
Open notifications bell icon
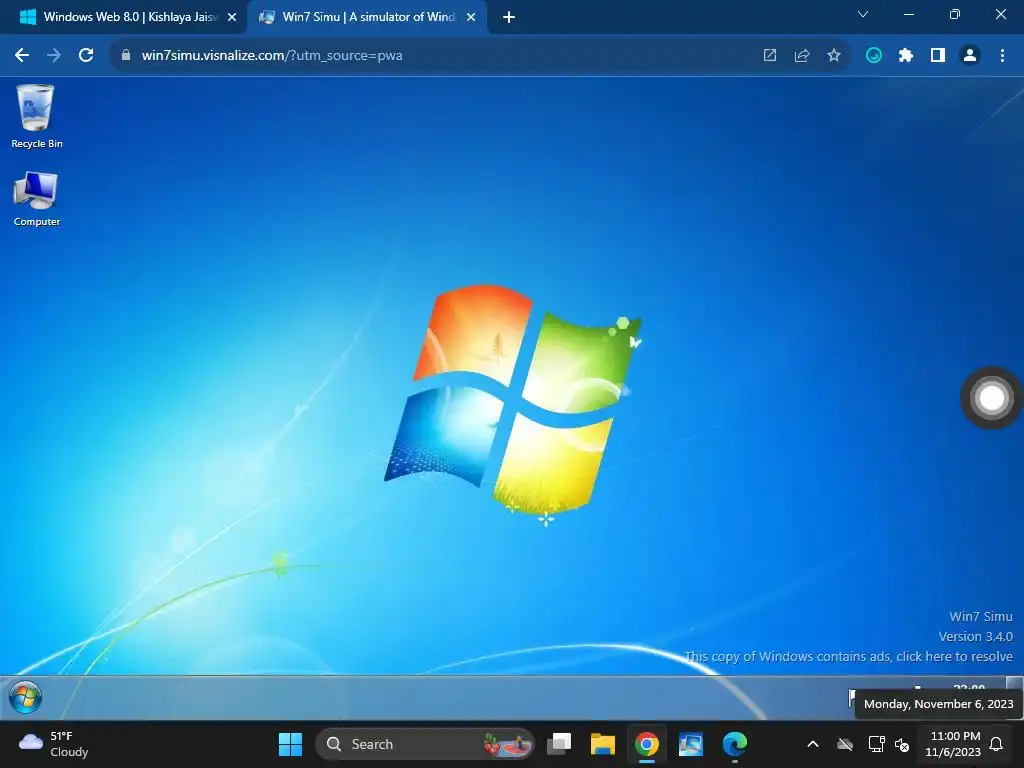tap(997, 744)
